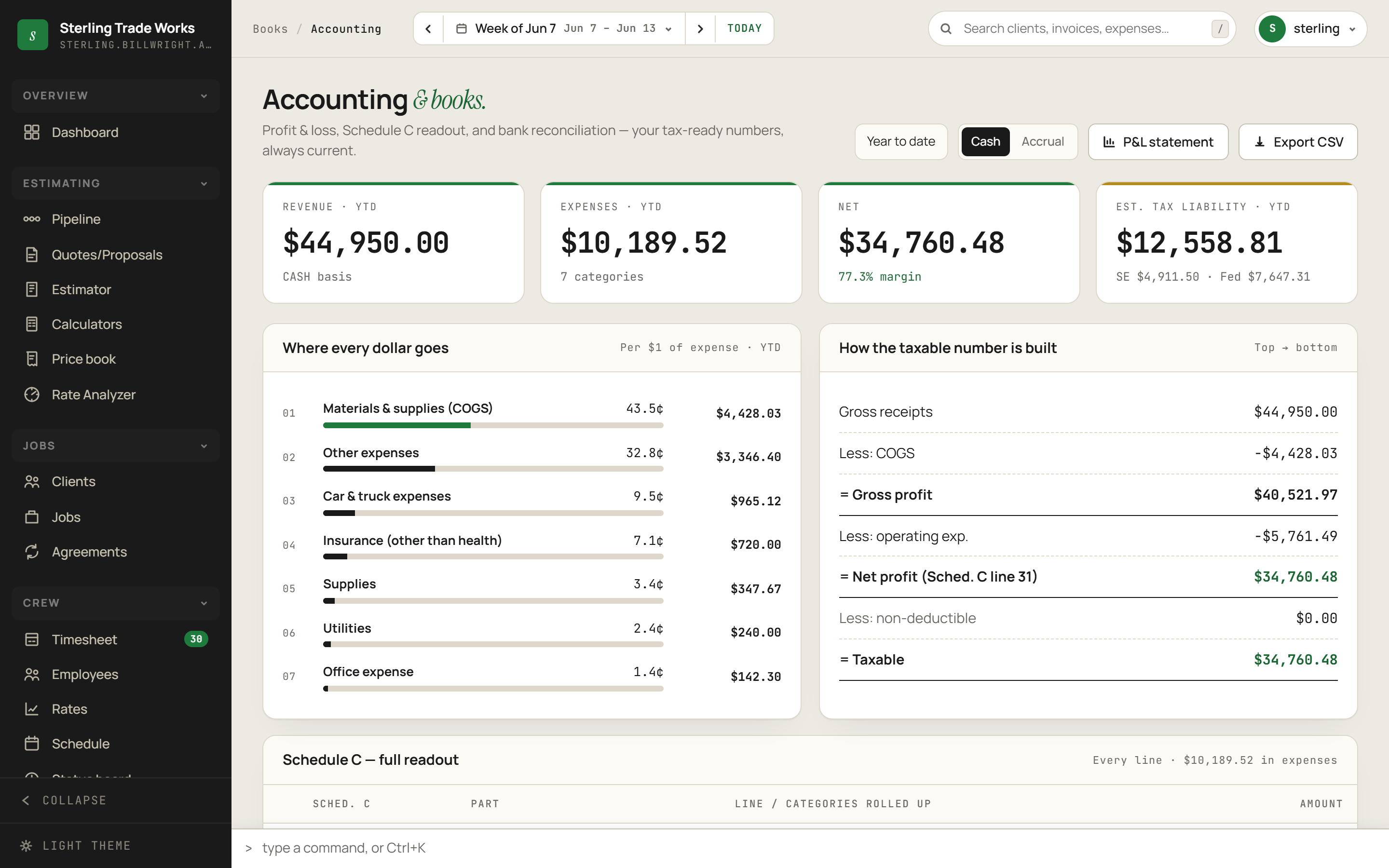Viewport: 1389px width, 868px height.
Task: Click the Clients people icon
Action: pos(31,481)
